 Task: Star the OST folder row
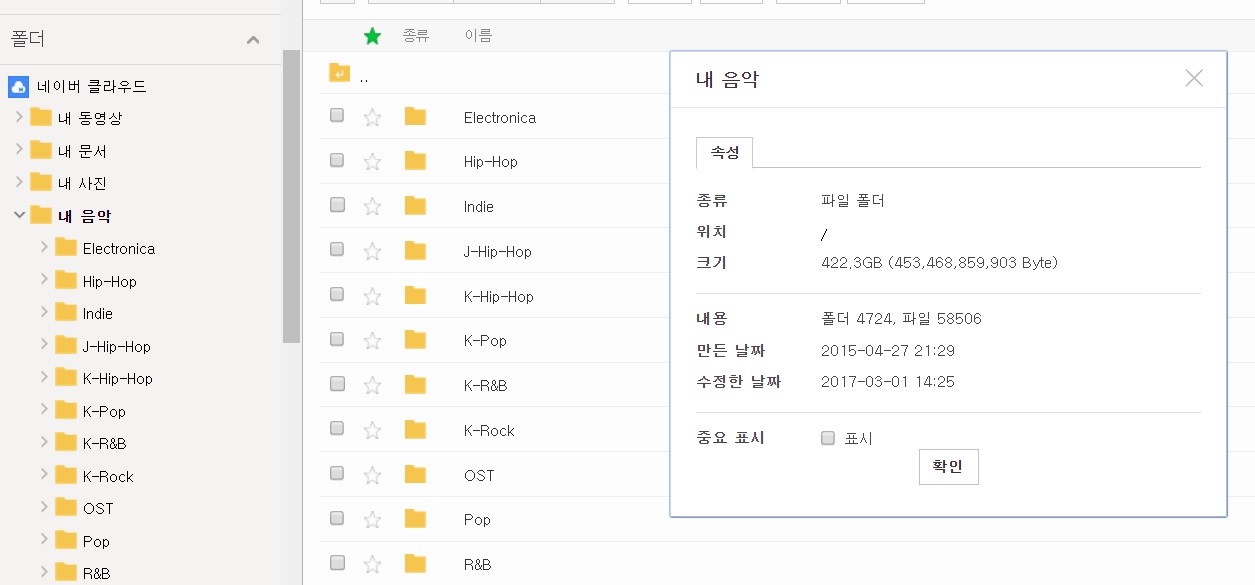[x=372, y=475]
